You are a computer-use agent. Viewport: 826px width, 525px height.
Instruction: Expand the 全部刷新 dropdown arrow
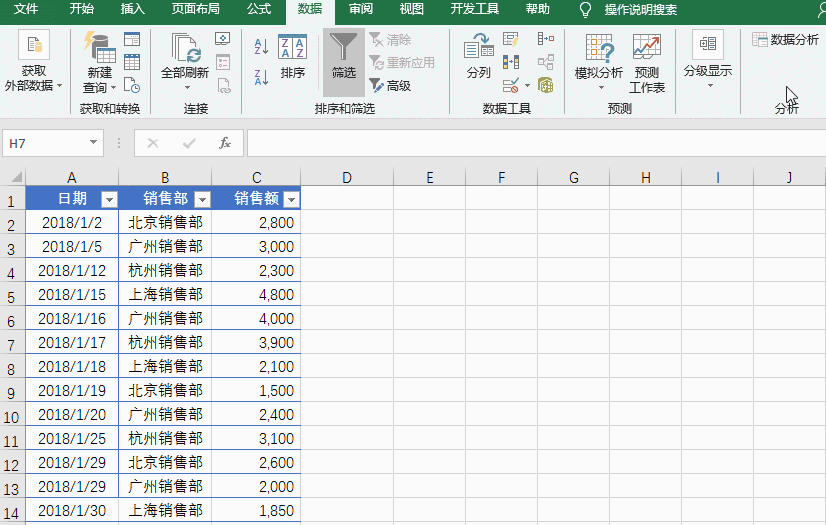point(187,87)
